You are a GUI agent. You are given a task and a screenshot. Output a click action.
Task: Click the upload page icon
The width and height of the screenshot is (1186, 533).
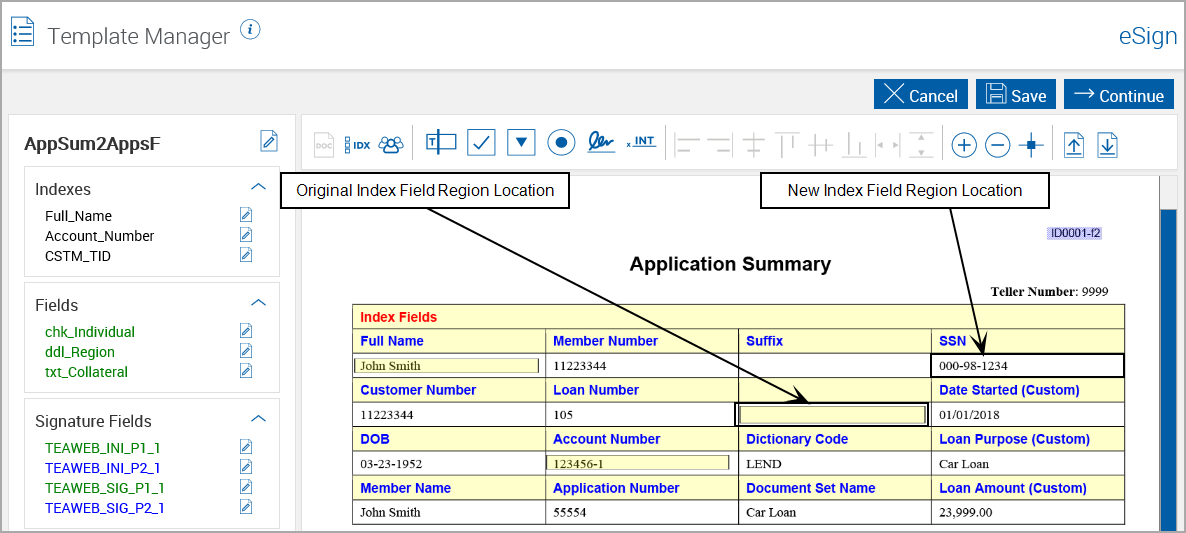pyautogui.click(x=1073, y=144)
